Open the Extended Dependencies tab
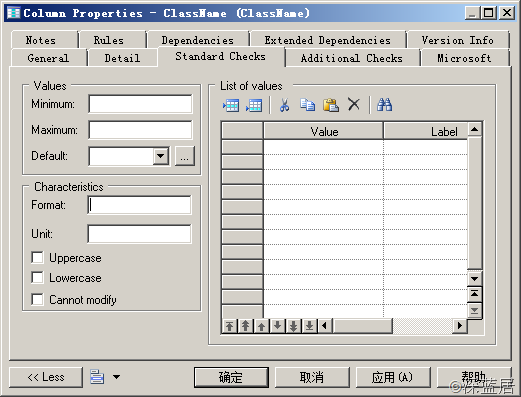 coord(327,40)
